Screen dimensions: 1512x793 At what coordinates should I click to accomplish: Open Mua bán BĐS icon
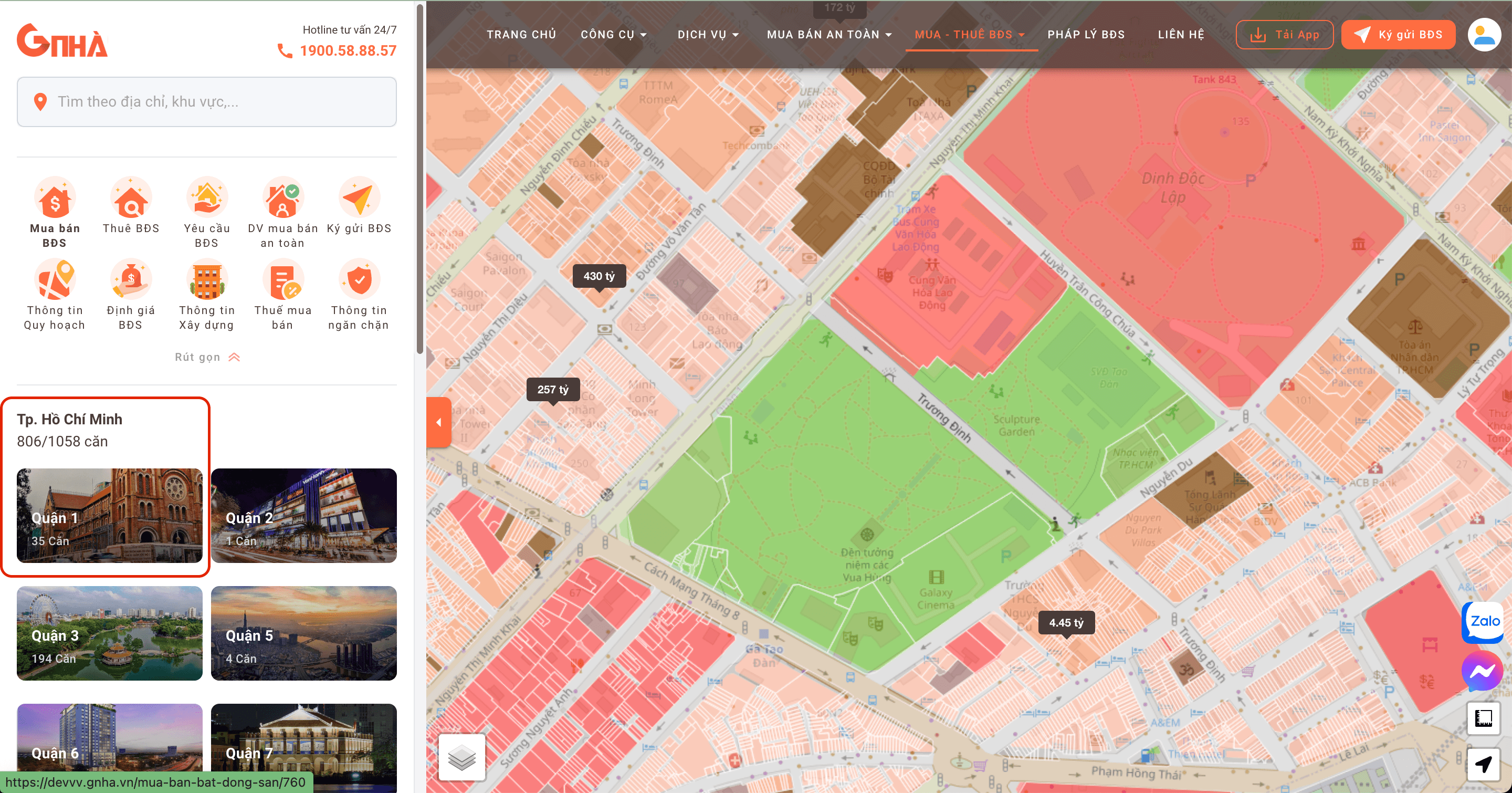(55, 198)
